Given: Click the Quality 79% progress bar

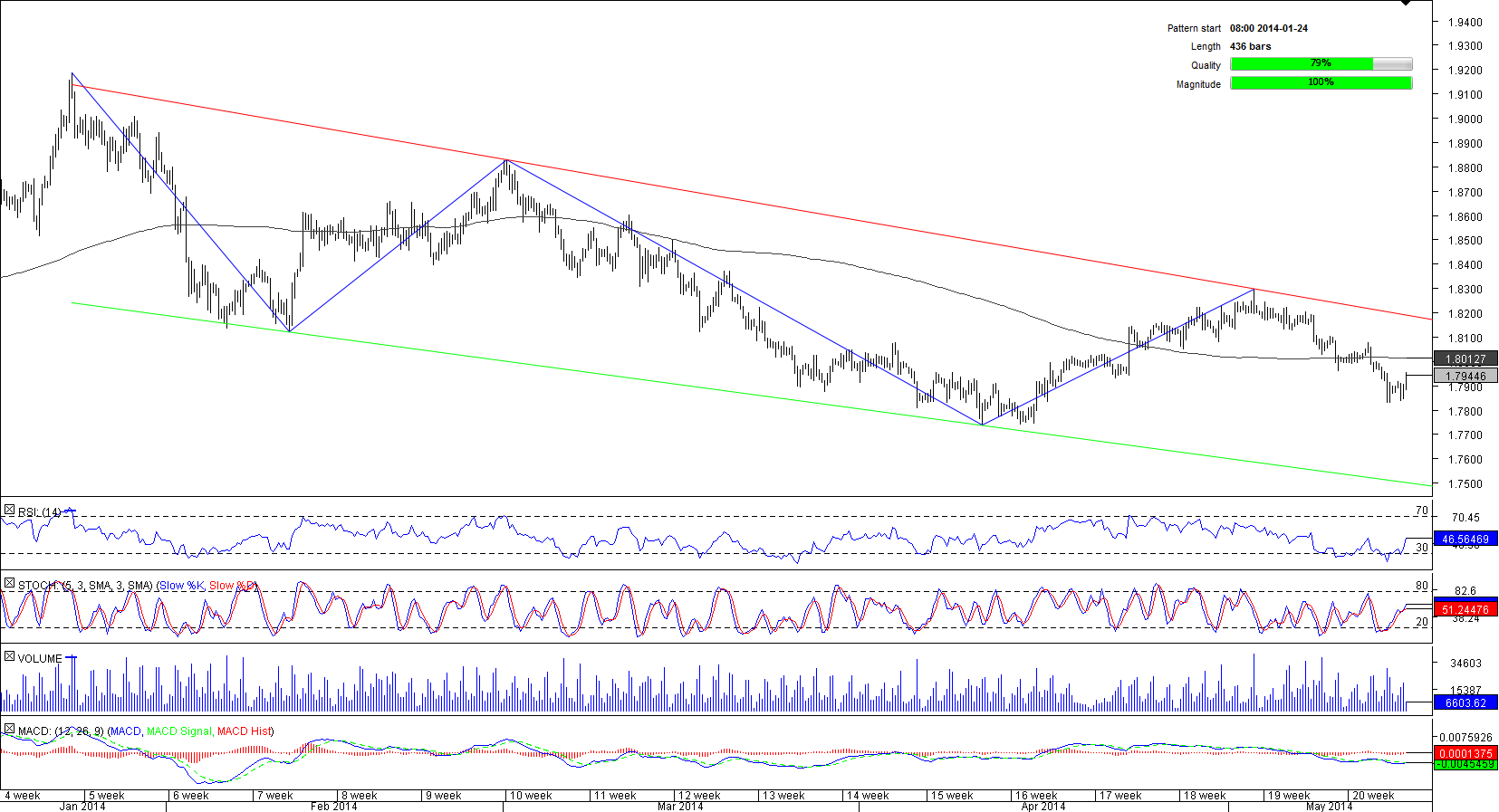Looking at the screenshot, I should [x=1321, y=64].
